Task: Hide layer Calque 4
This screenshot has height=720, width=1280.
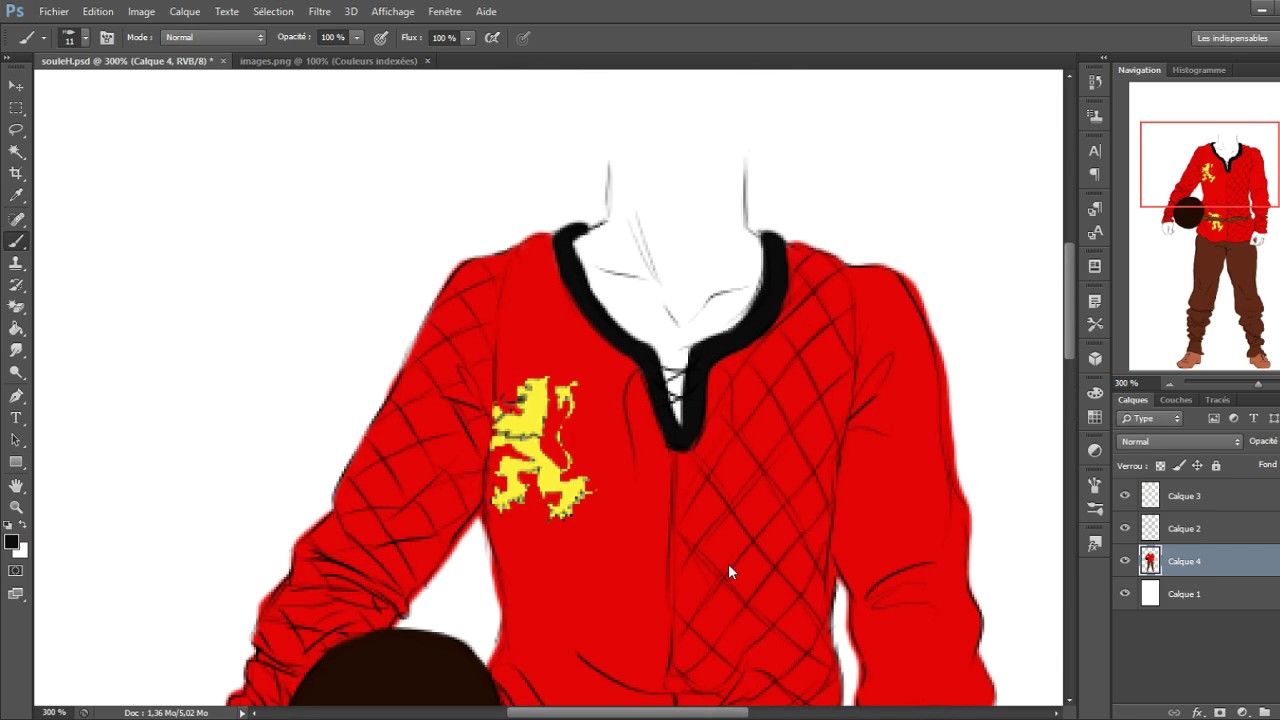Action: click(x=1125, y=561)
